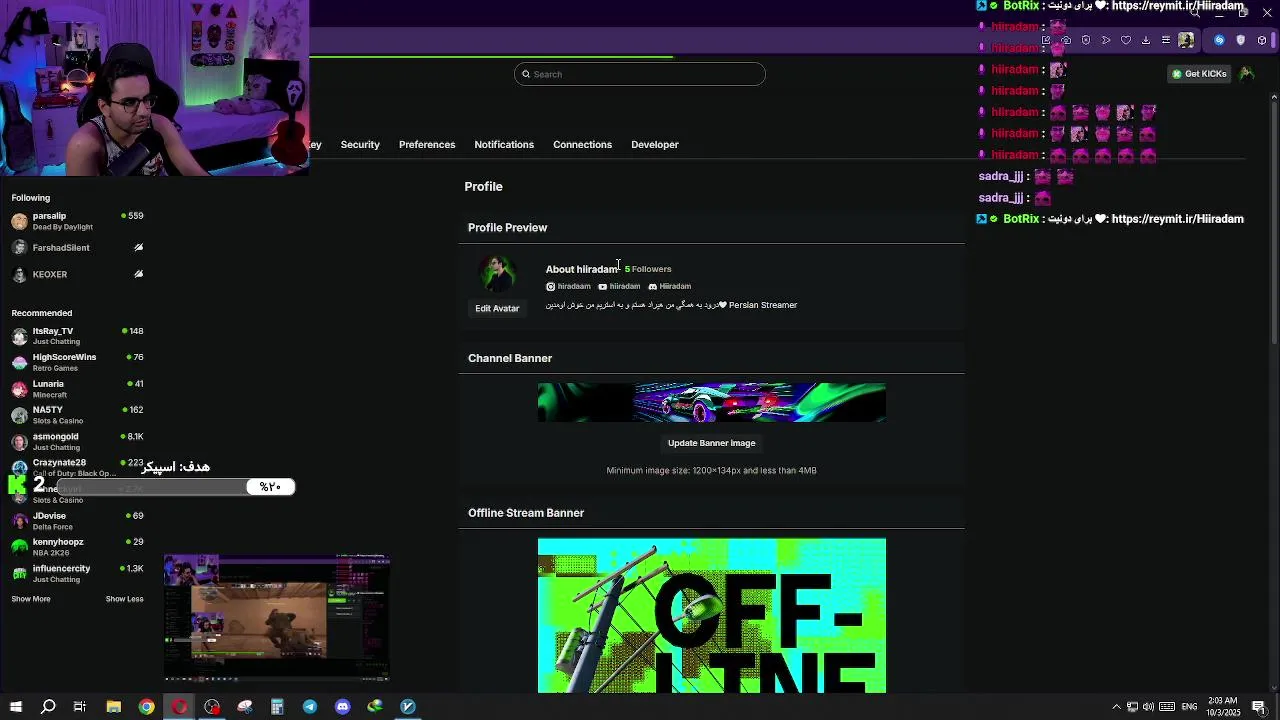The width and height of the screenshot is (1280, 720).
Task: Click the camera cloud icon in browser toolbar
Action: pyautogui.click(x=1066, y=40)
